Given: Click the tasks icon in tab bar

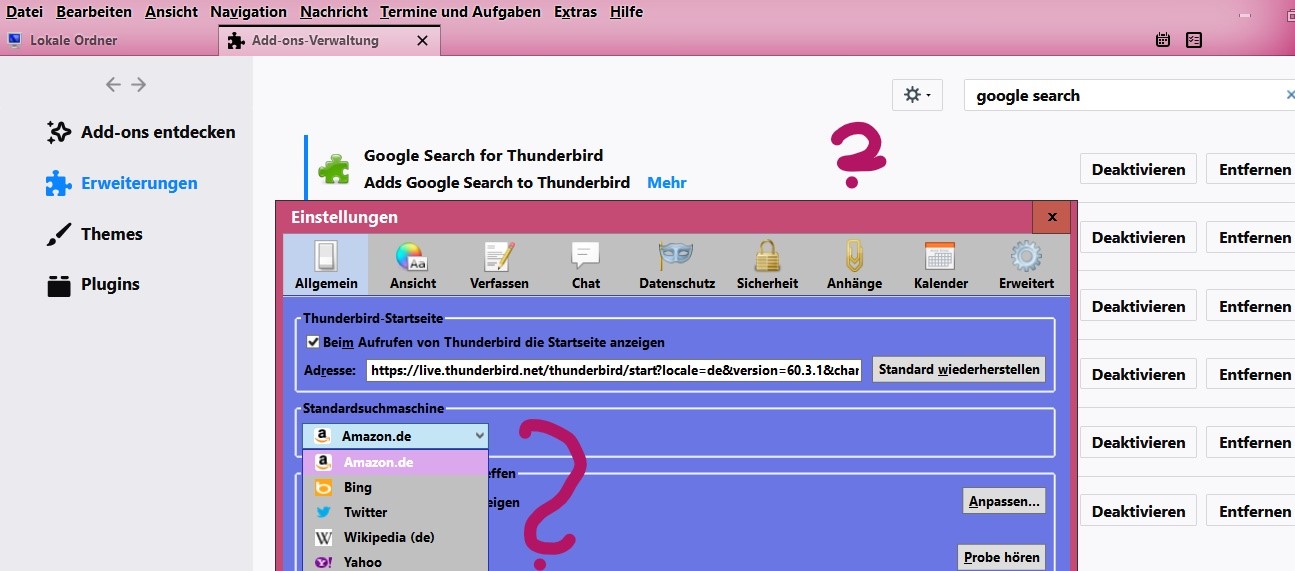Looking at the screenshot, I should click(1194, 40).
